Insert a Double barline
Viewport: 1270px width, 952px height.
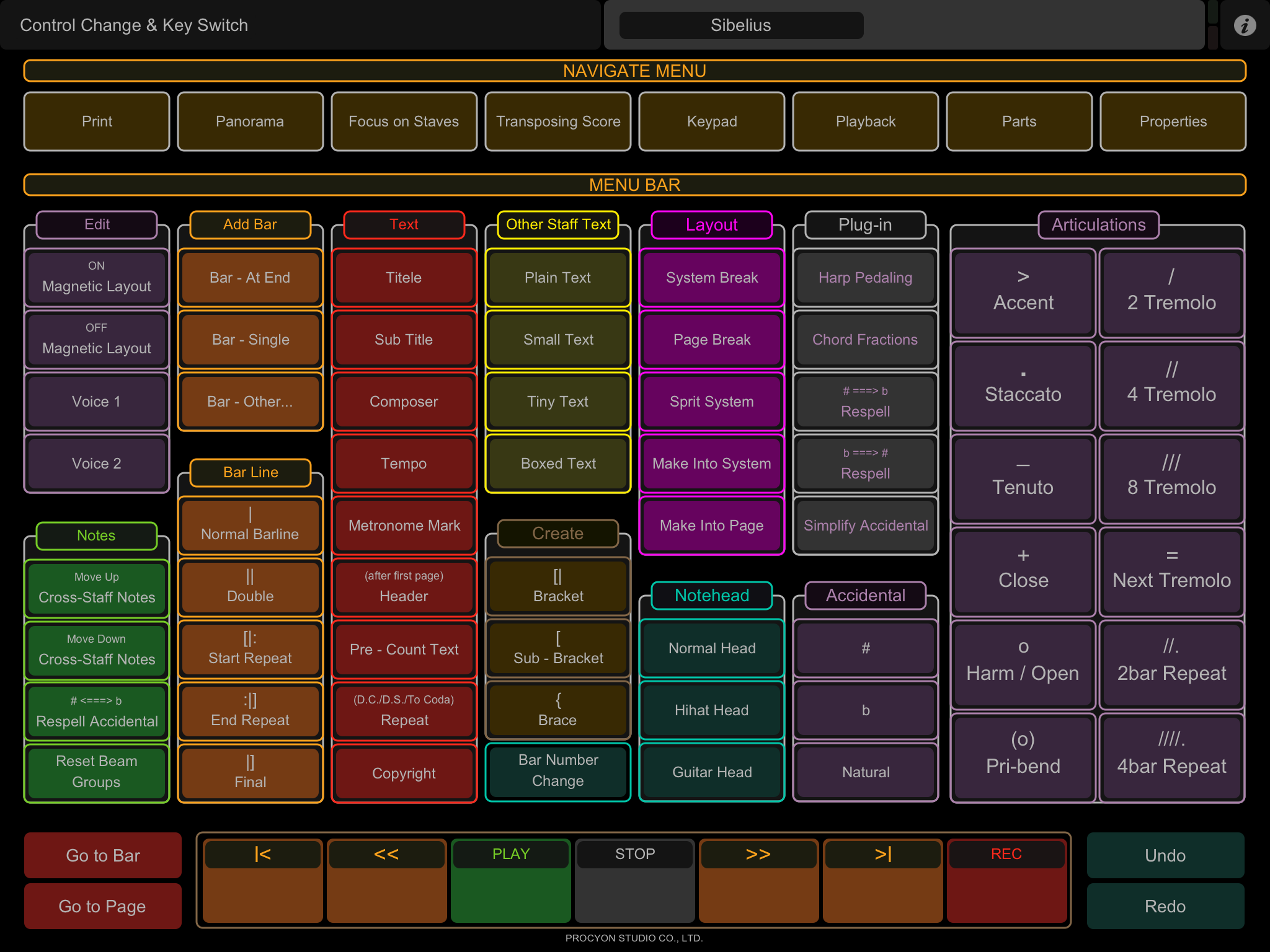[250, 588]
